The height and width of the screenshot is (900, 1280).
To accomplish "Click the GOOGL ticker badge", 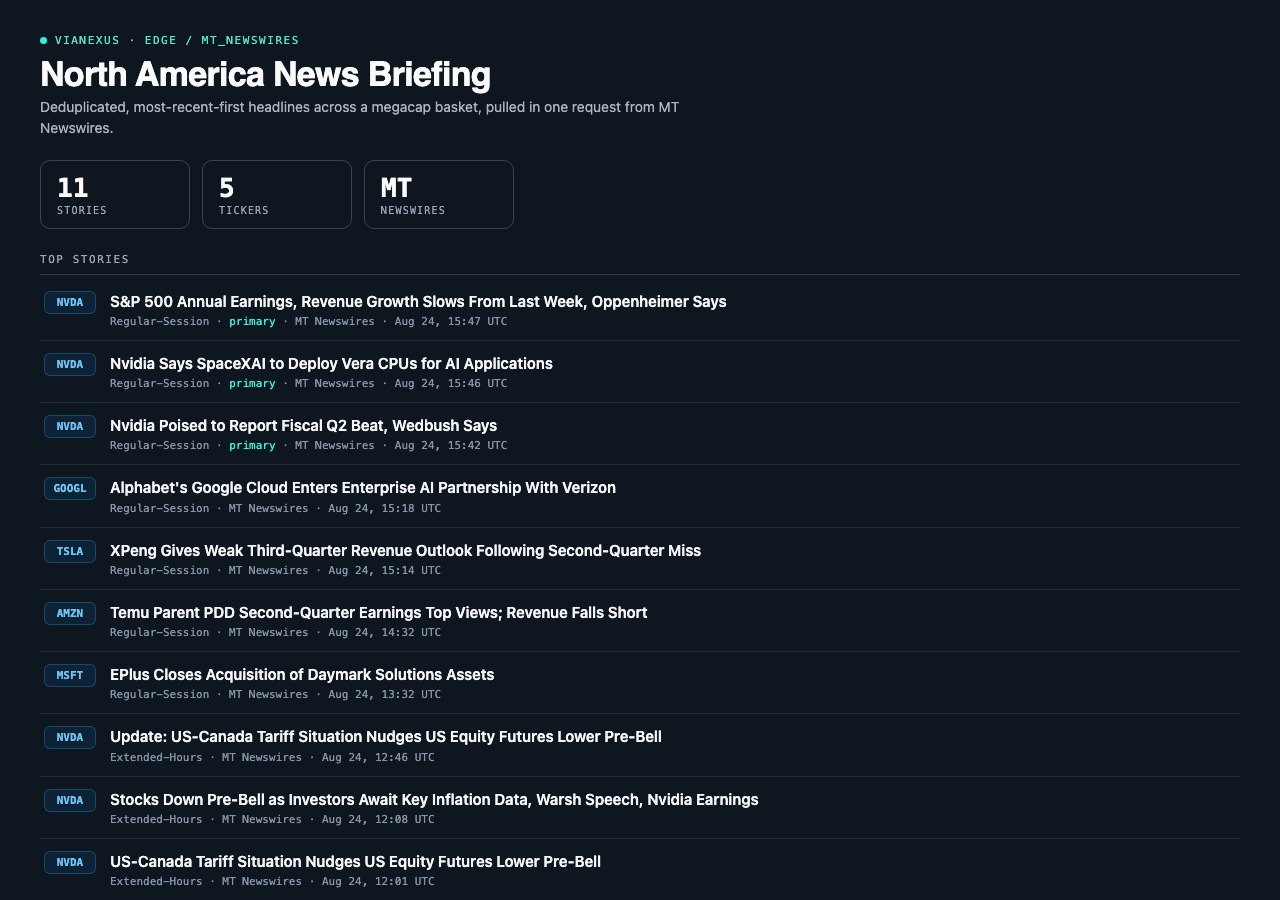I will (70, 488).
